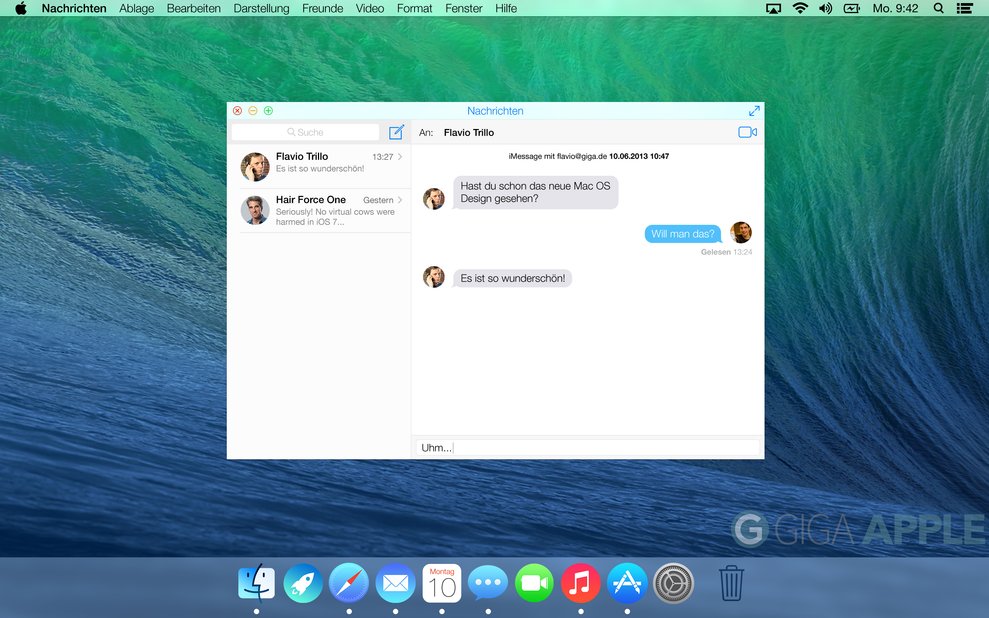This screenshot has height=618, width=989.
Task: Click the iMessage header with flavio@giga.de
Action: point(588,156)
